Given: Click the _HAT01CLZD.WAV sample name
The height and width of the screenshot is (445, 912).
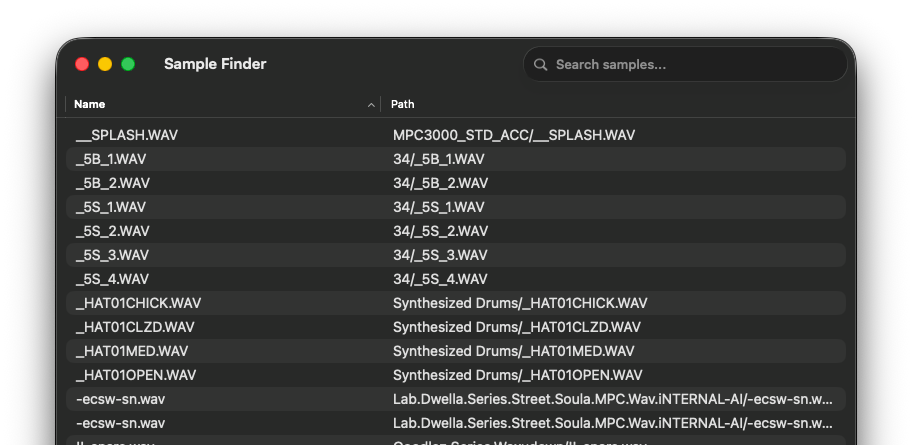Looking at the screenshot, I should tap(134, 327).
